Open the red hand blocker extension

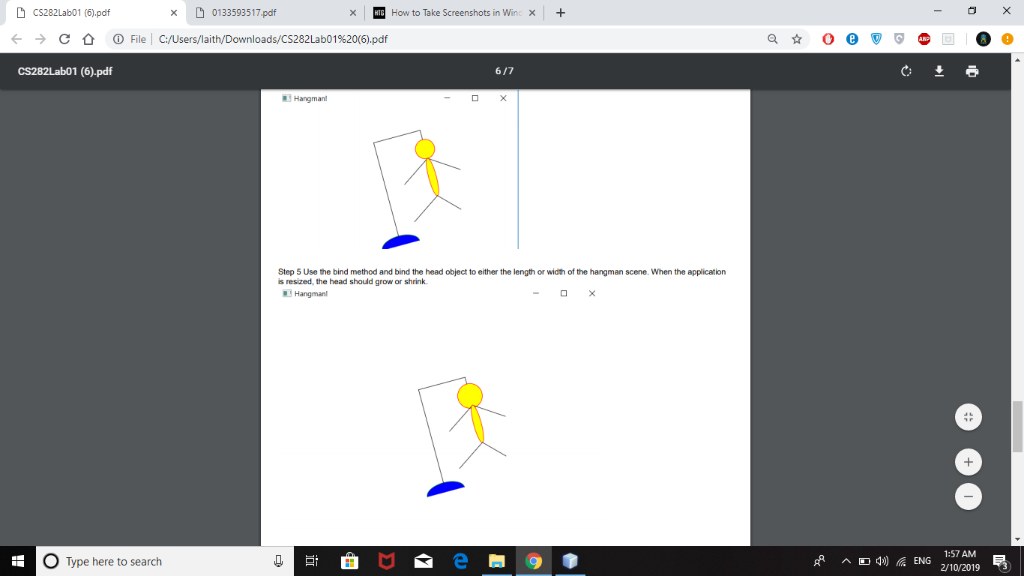click(x=828, y=39)
